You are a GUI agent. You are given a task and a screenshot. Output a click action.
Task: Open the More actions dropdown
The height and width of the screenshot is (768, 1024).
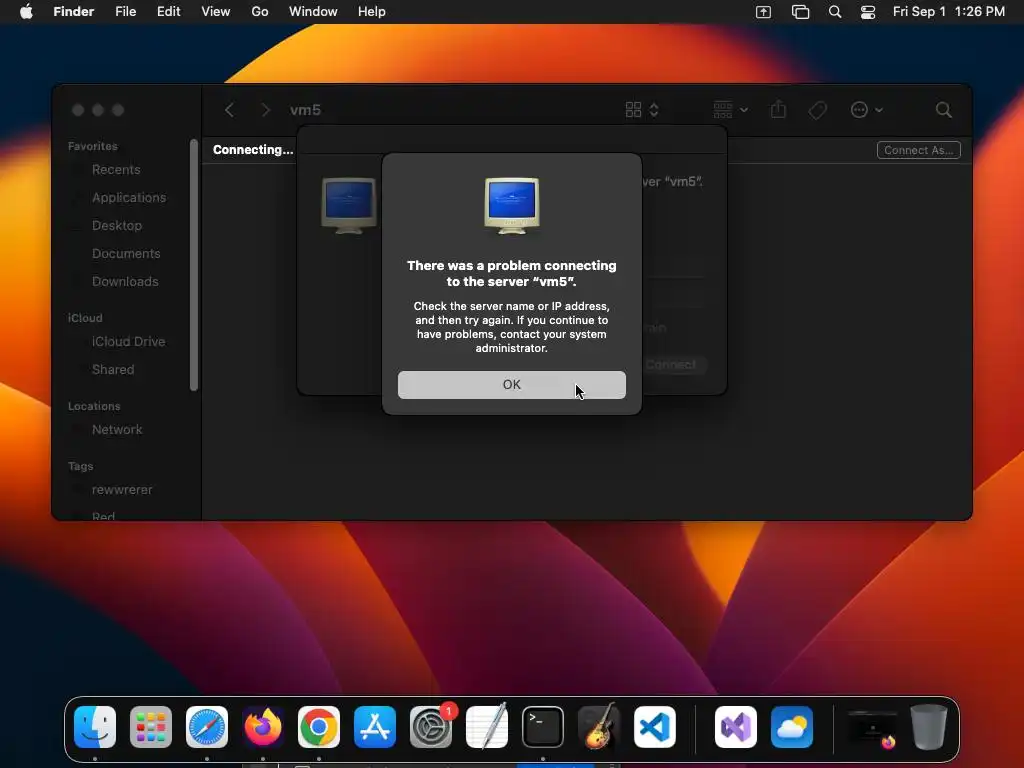[867, 110]
